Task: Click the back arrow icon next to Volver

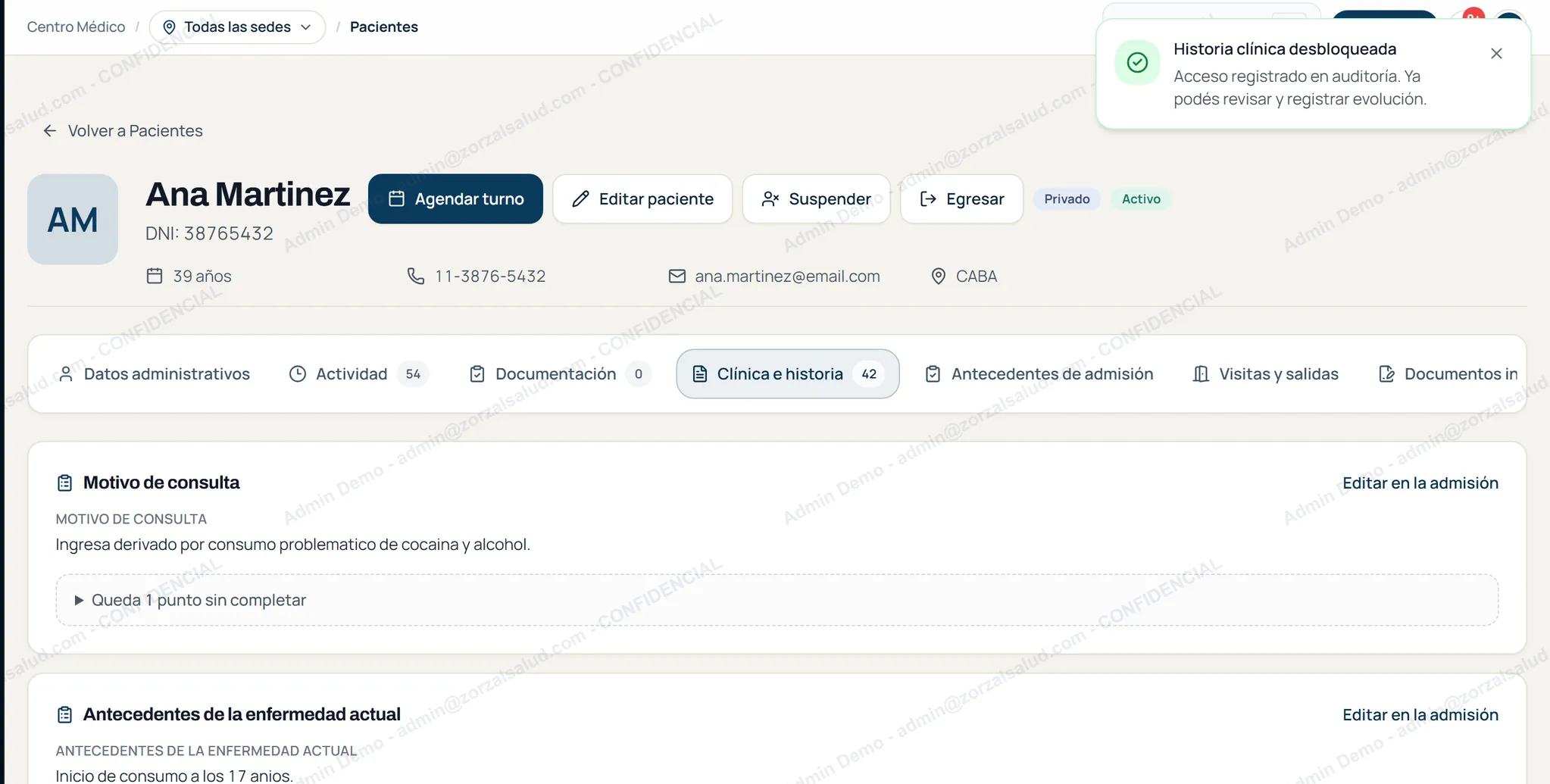Action: tap(50, 131)
